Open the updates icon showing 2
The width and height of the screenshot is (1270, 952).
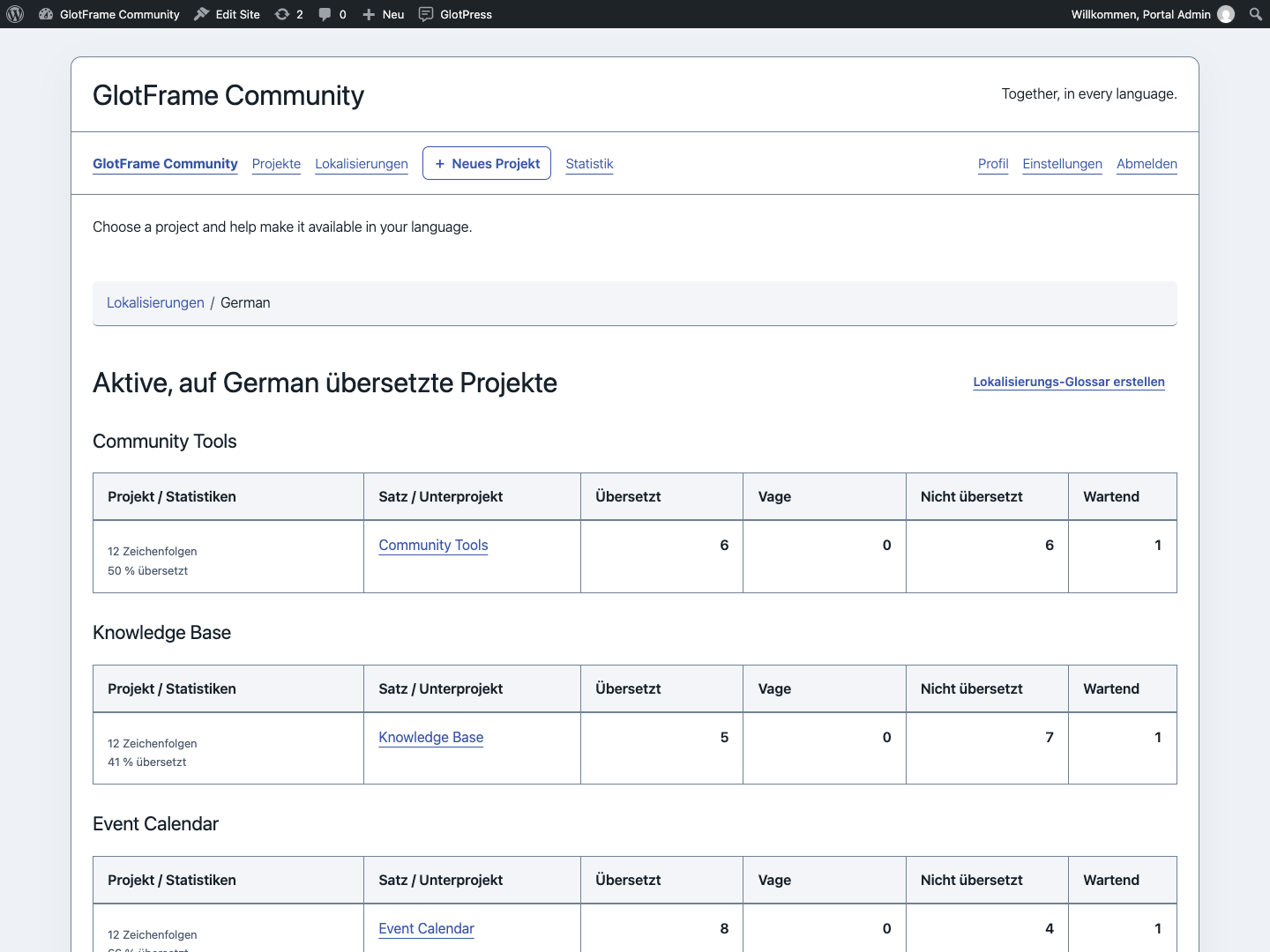click(x=282, y=14)
